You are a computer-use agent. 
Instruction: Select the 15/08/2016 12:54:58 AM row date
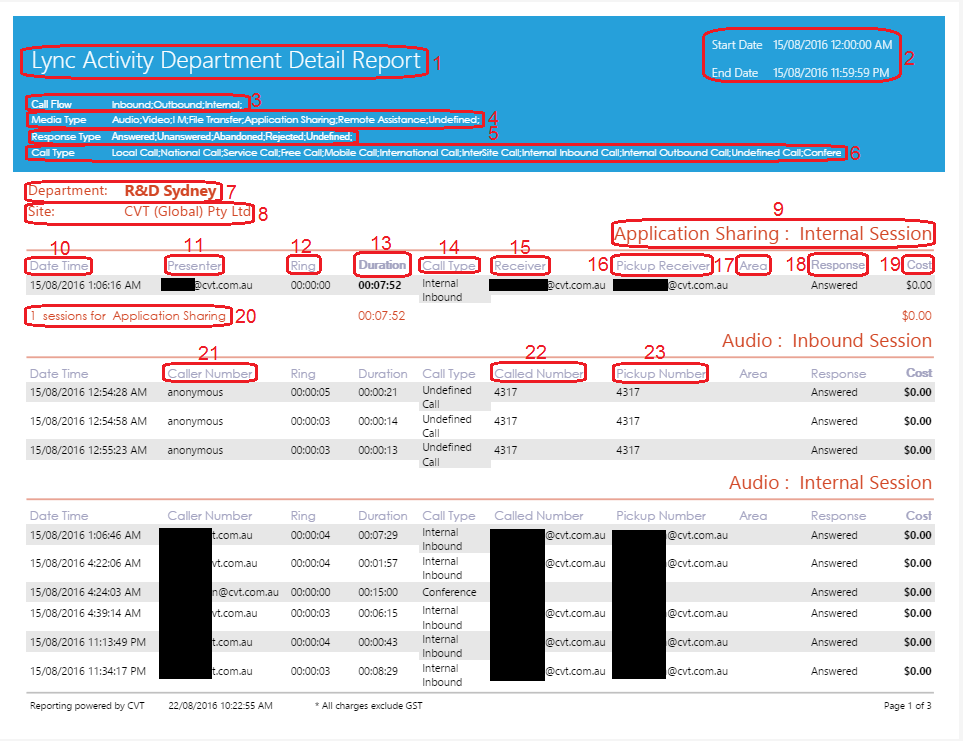pos(88,421)
